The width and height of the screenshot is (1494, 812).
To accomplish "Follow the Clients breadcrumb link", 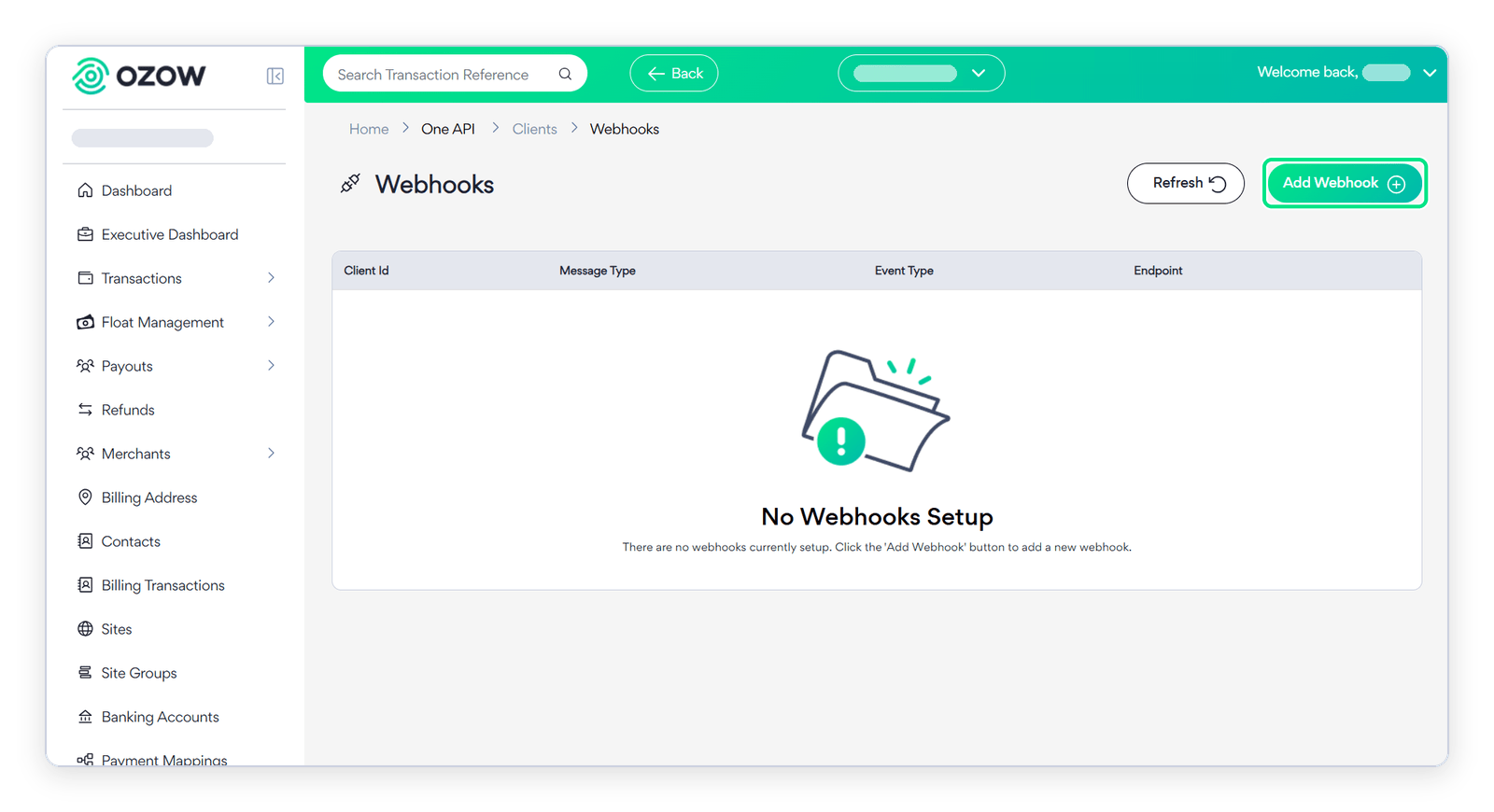I will 534,129.
